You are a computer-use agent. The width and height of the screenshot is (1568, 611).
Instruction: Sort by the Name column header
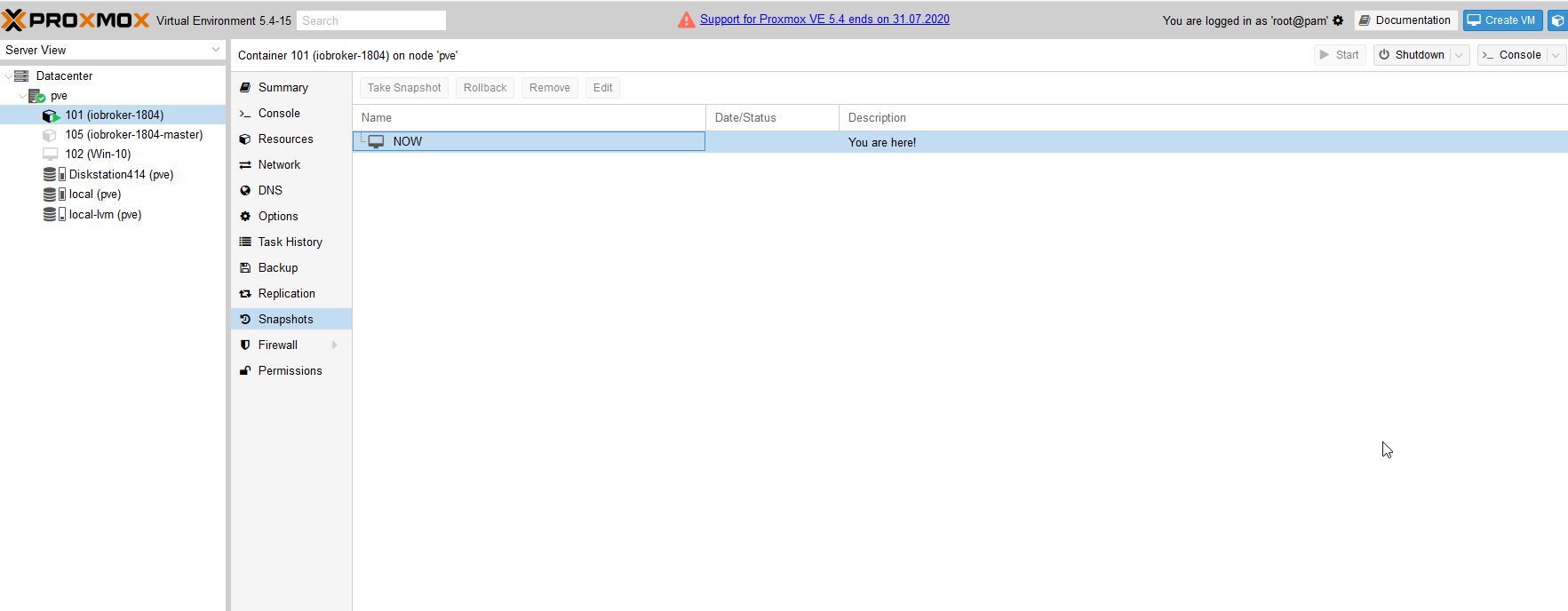[529, 117]
